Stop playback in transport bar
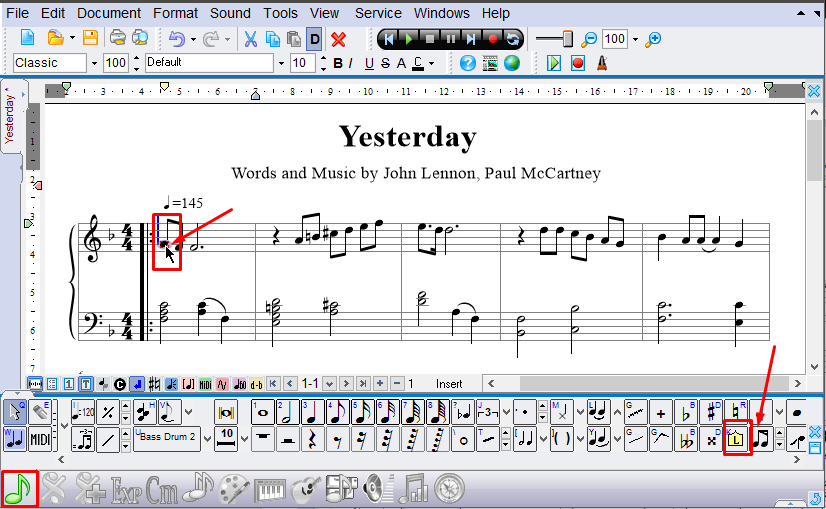The height and width of the screenshot is (509, 826). [429, 39]
